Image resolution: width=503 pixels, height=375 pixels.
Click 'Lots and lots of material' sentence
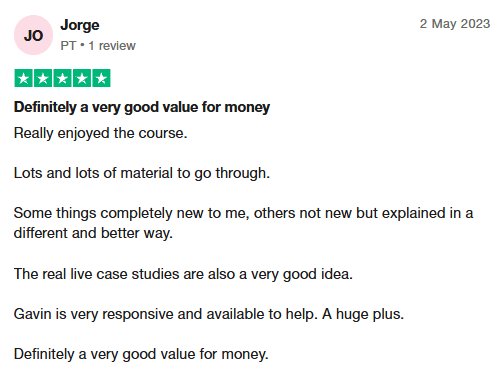tap(142, 173)
